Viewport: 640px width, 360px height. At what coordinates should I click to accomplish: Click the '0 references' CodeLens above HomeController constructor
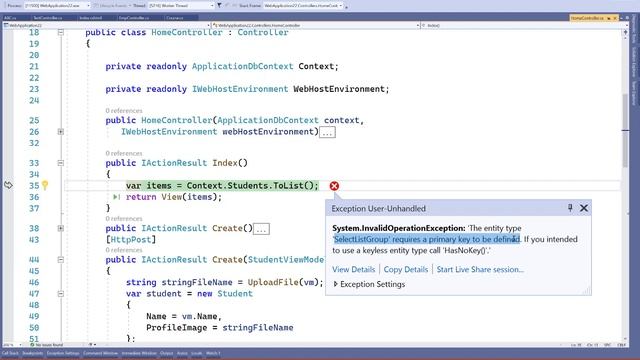click(x=124, y=111)
